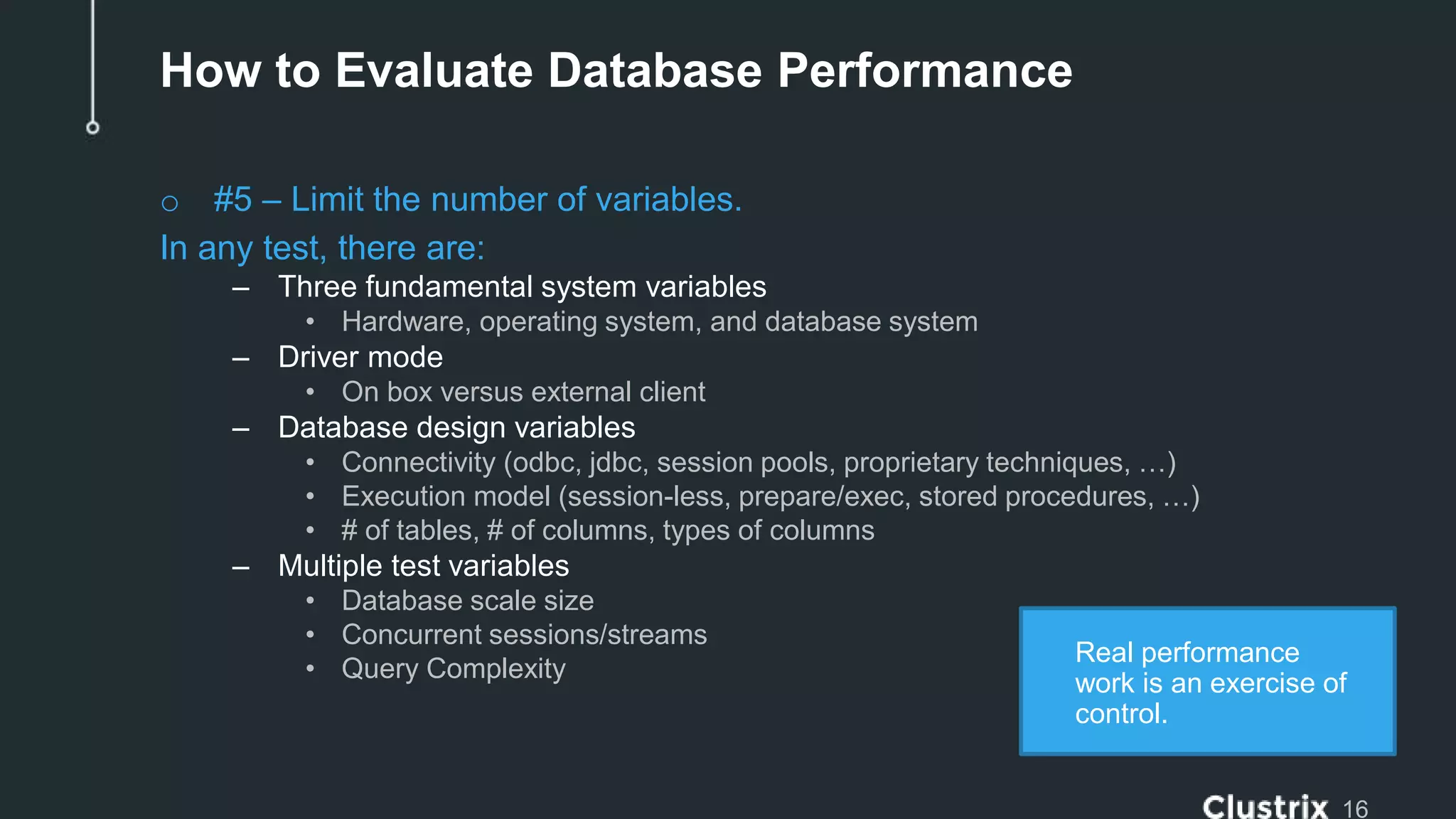
Task: Select 'Database design variables' list item
Action: click(456, 427)
